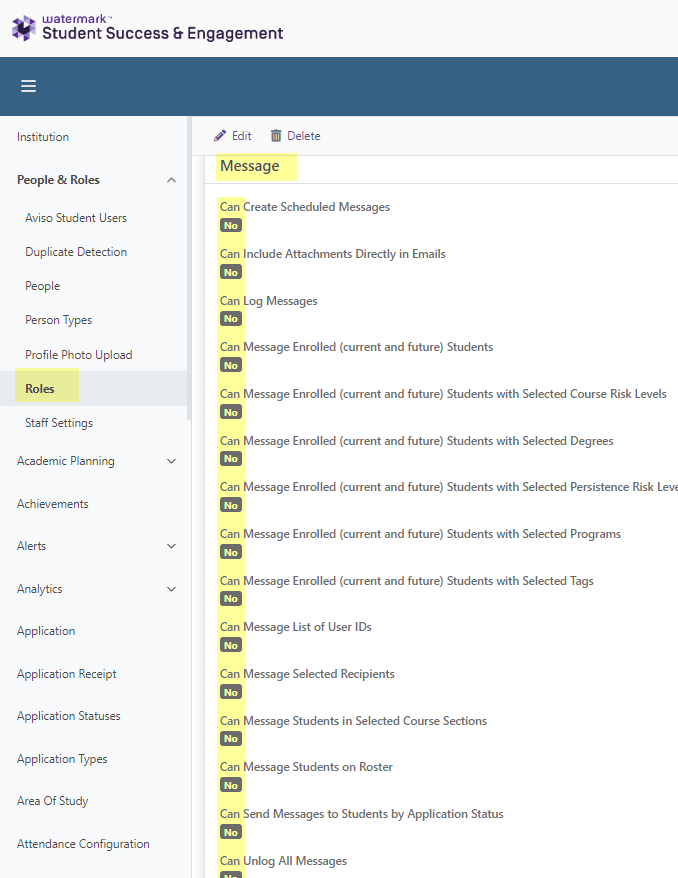Viewport: 678px width, 878px height.
Task: Expand the Analytics section chevron
Action: pyautogui.click(x=171, y=589)
